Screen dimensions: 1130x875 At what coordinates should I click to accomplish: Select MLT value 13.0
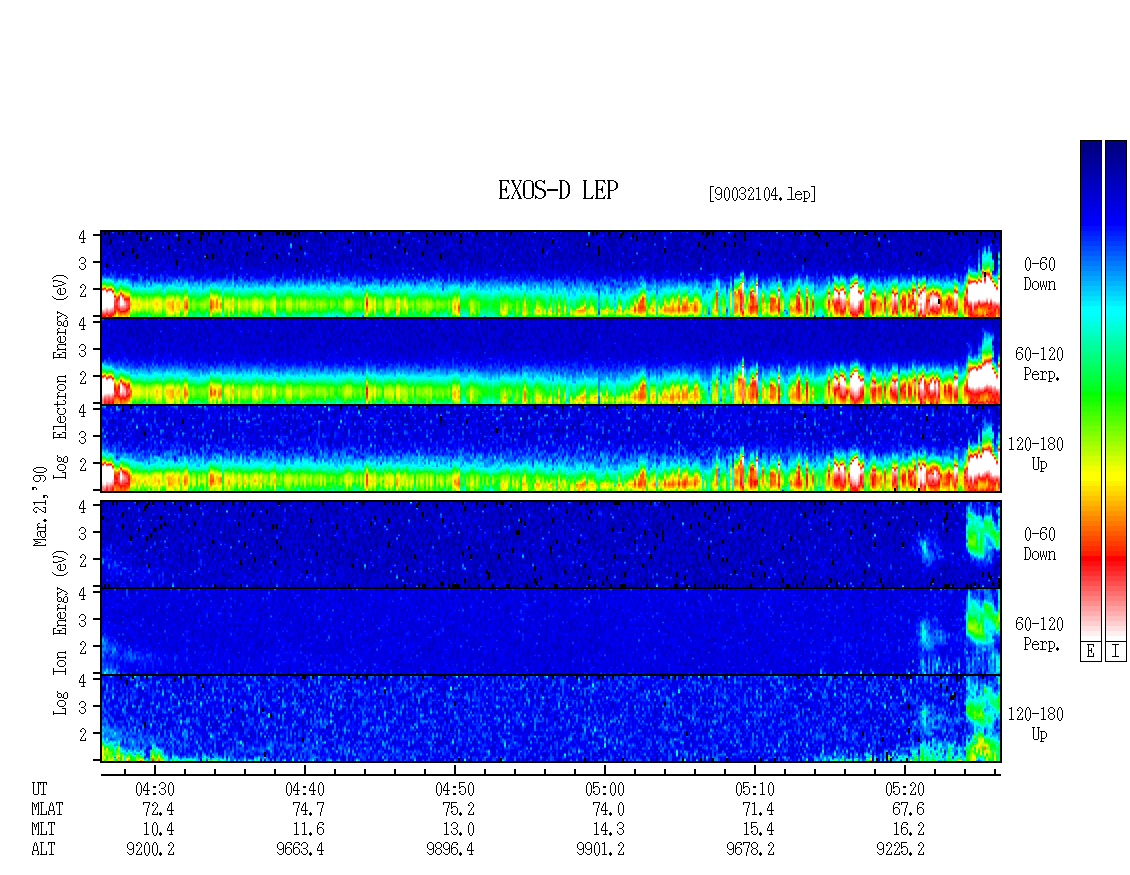pyautogui.click(x=458, y=830)
